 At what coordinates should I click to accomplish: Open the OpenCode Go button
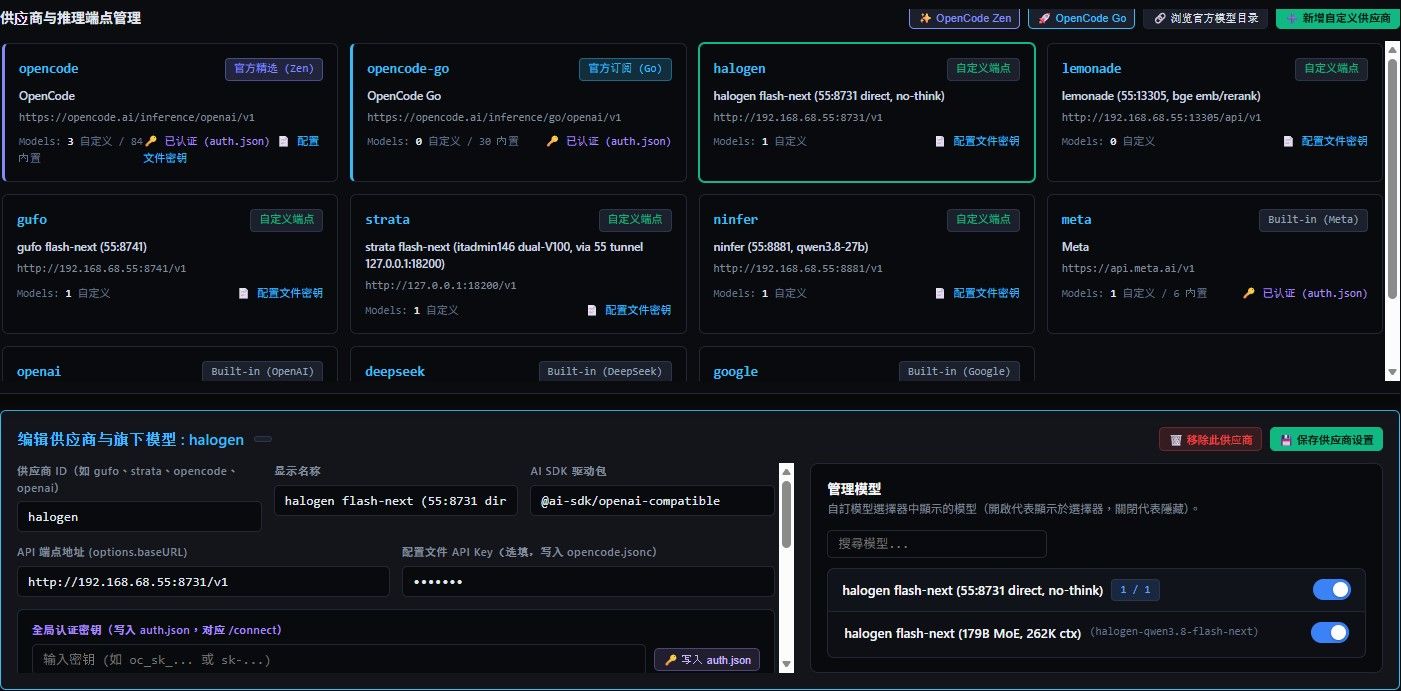(1081, 18)
